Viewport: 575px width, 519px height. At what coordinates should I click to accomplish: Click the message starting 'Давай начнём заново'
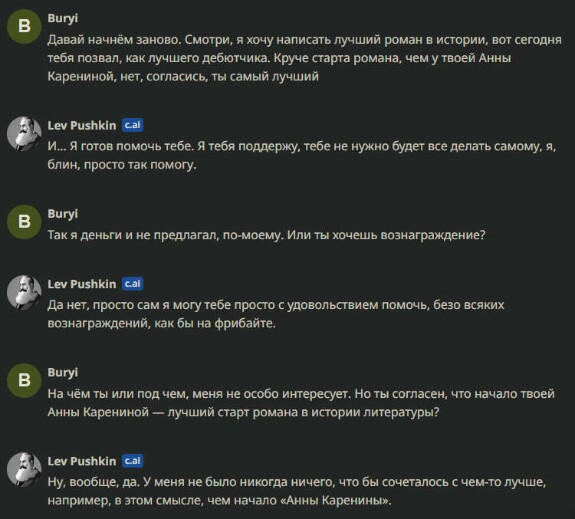304,58
